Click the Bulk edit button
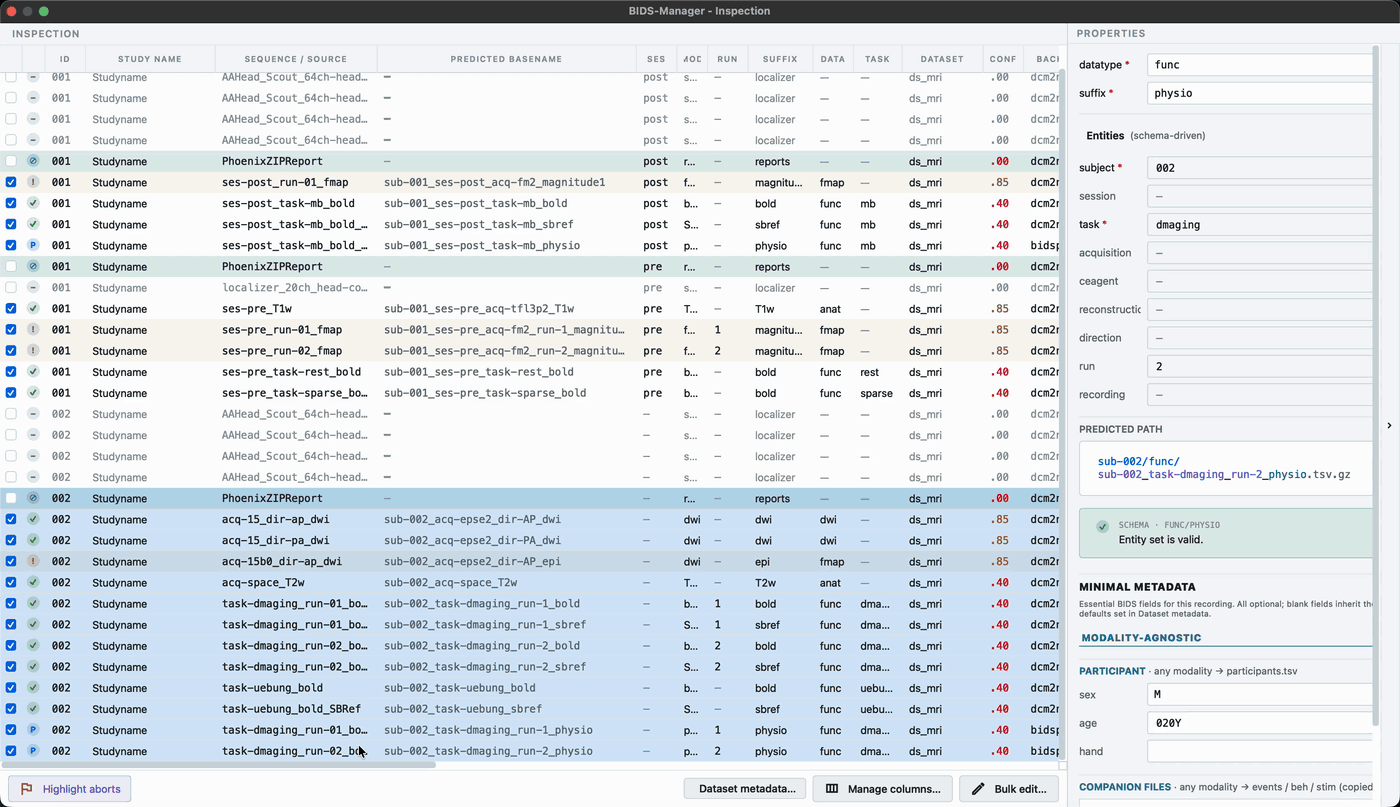The height and width of the screenshot is (807, 1400). (x=1009, y=789)
